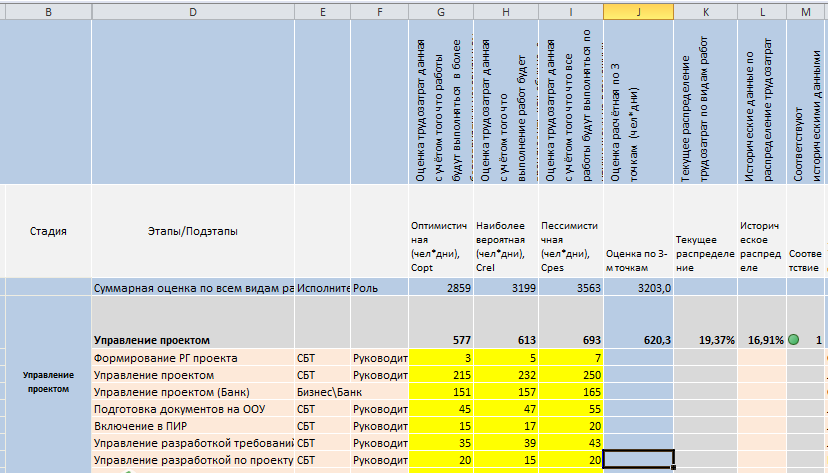Select 'Руководит' cell in 'Формирование РГ проекта' row
Image resolution: width=828 pixels, height=473 pixels.
click(x=379, y=358)
